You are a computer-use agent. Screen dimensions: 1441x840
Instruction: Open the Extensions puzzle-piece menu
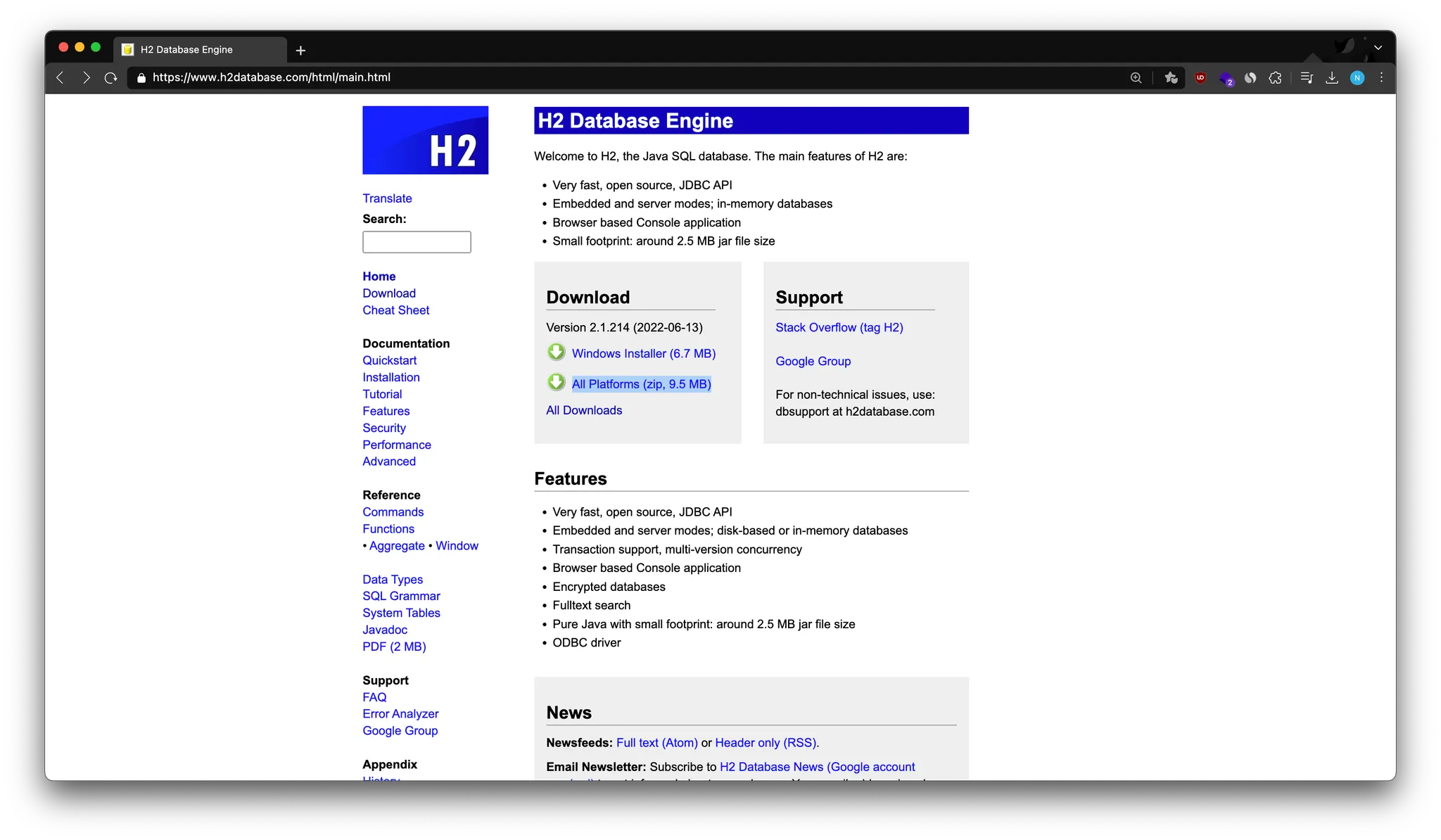1275,78
